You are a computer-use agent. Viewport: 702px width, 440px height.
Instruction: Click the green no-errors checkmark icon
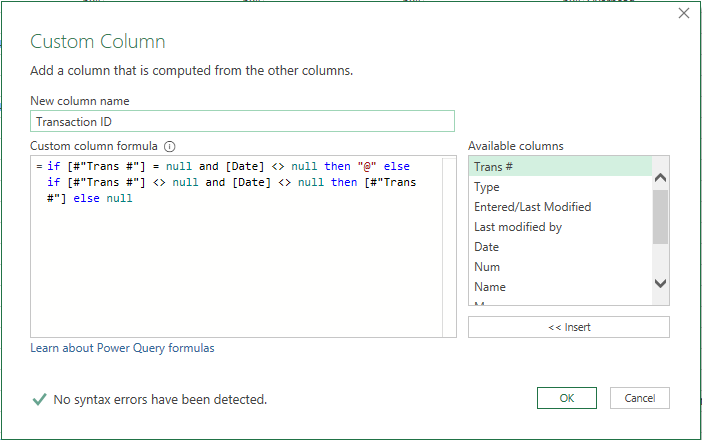pos(39,399)
